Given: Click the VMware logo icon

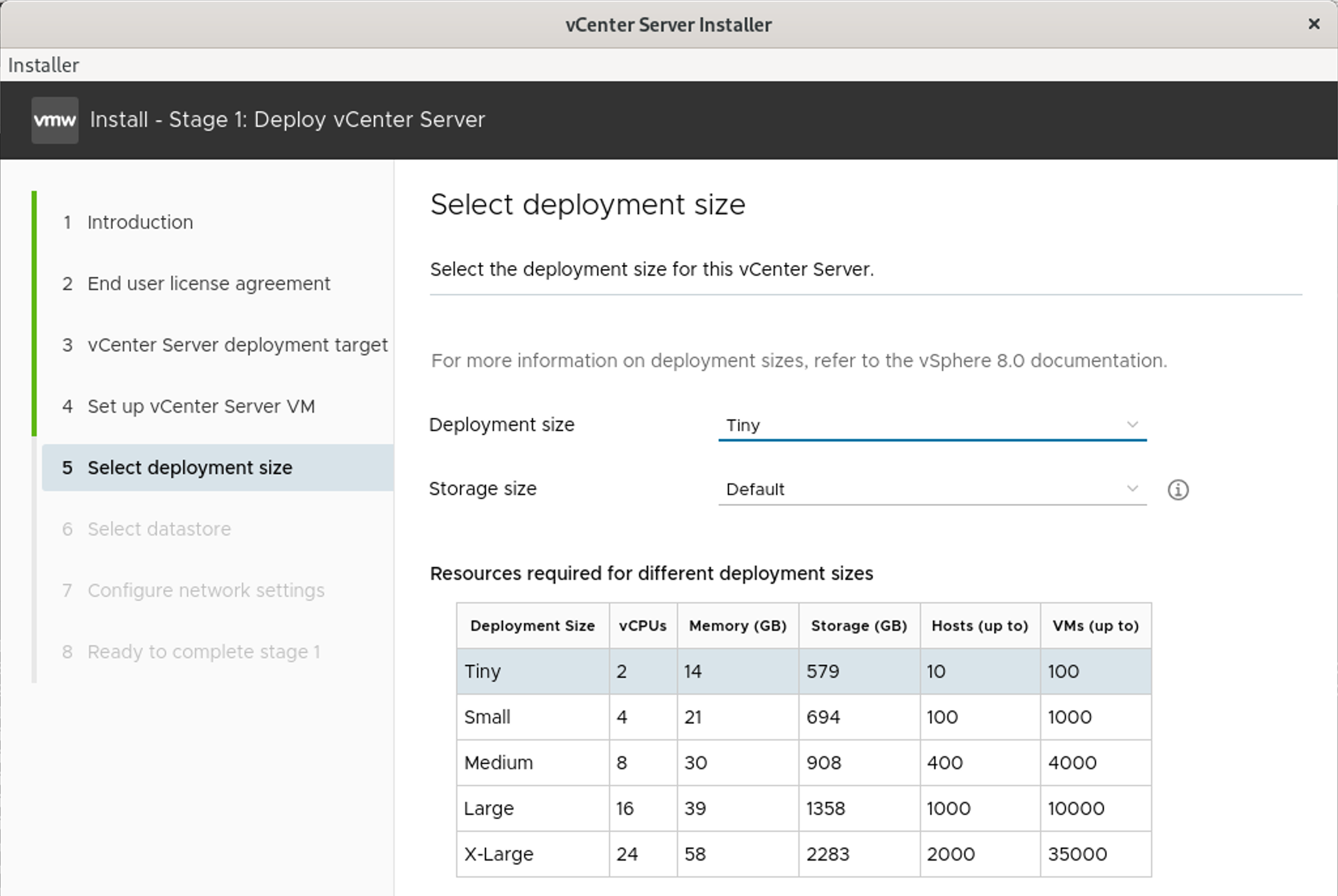Looking at the screenshot, I should pos(54,120).
